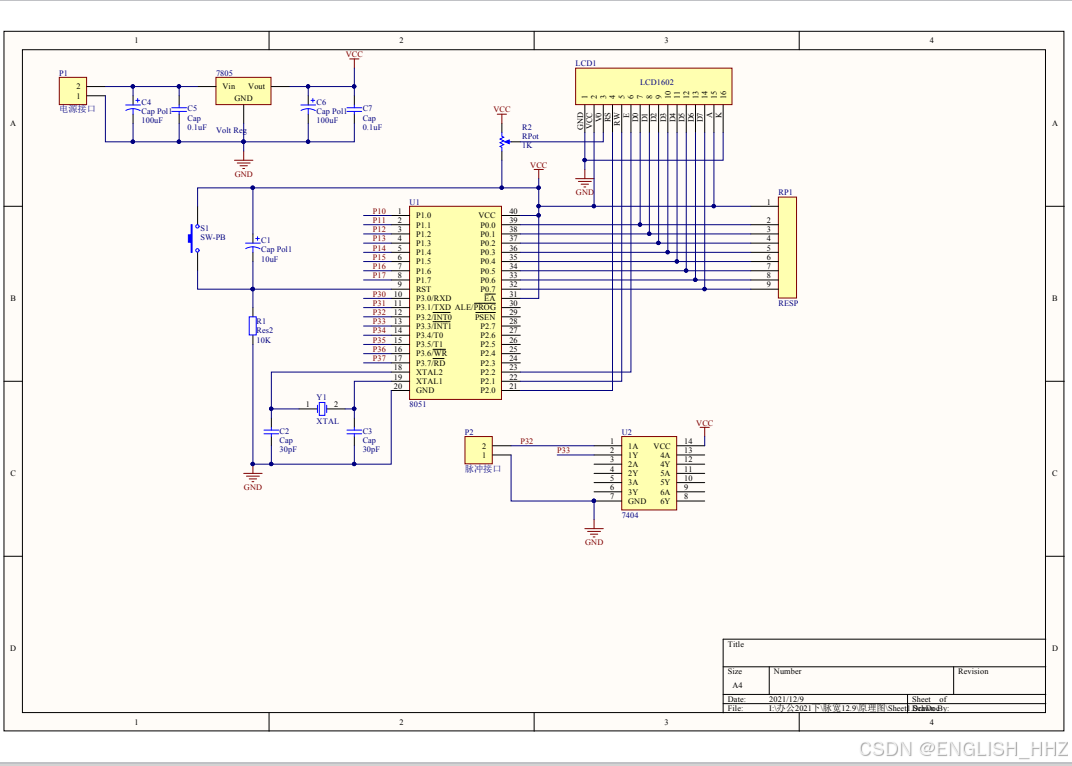Click the Number field in the title block
Screen dimensions: 1072x766
(x=861, y=681)
